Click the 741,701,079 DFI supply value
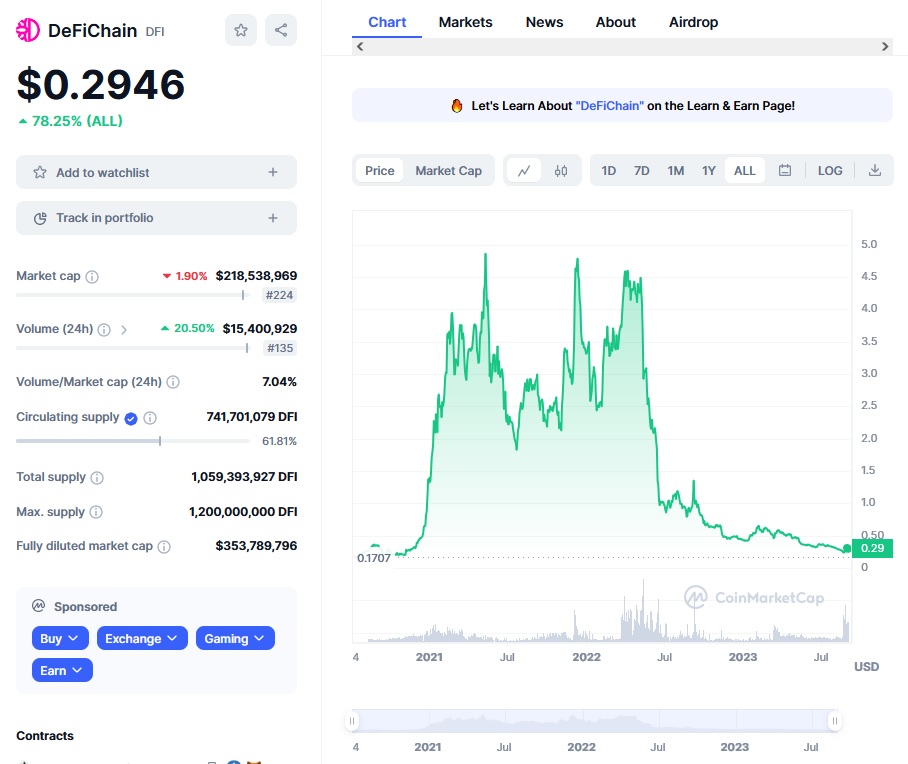 tap(251, 417)
